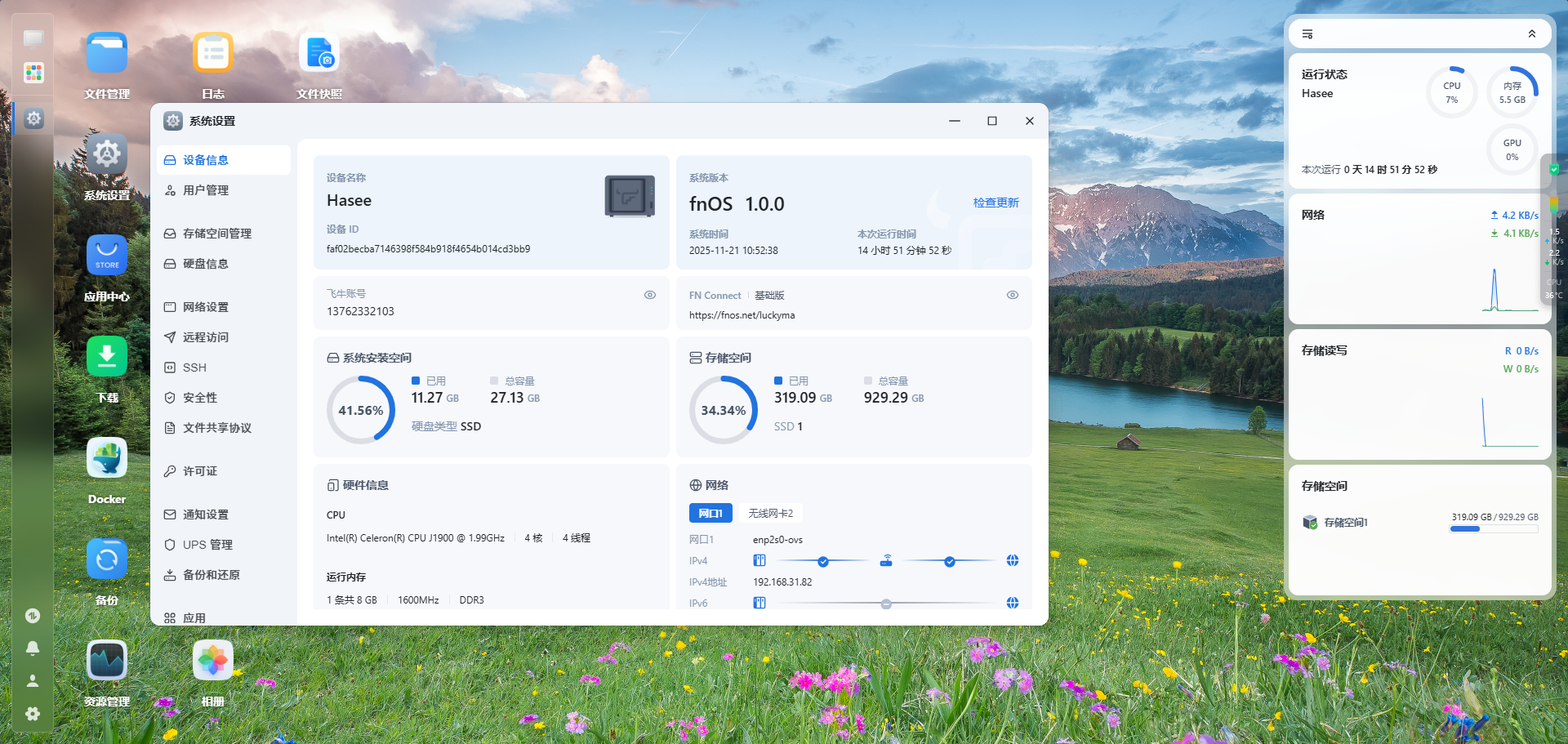Launch the Photos (相册) app

[x=213, y=662]
